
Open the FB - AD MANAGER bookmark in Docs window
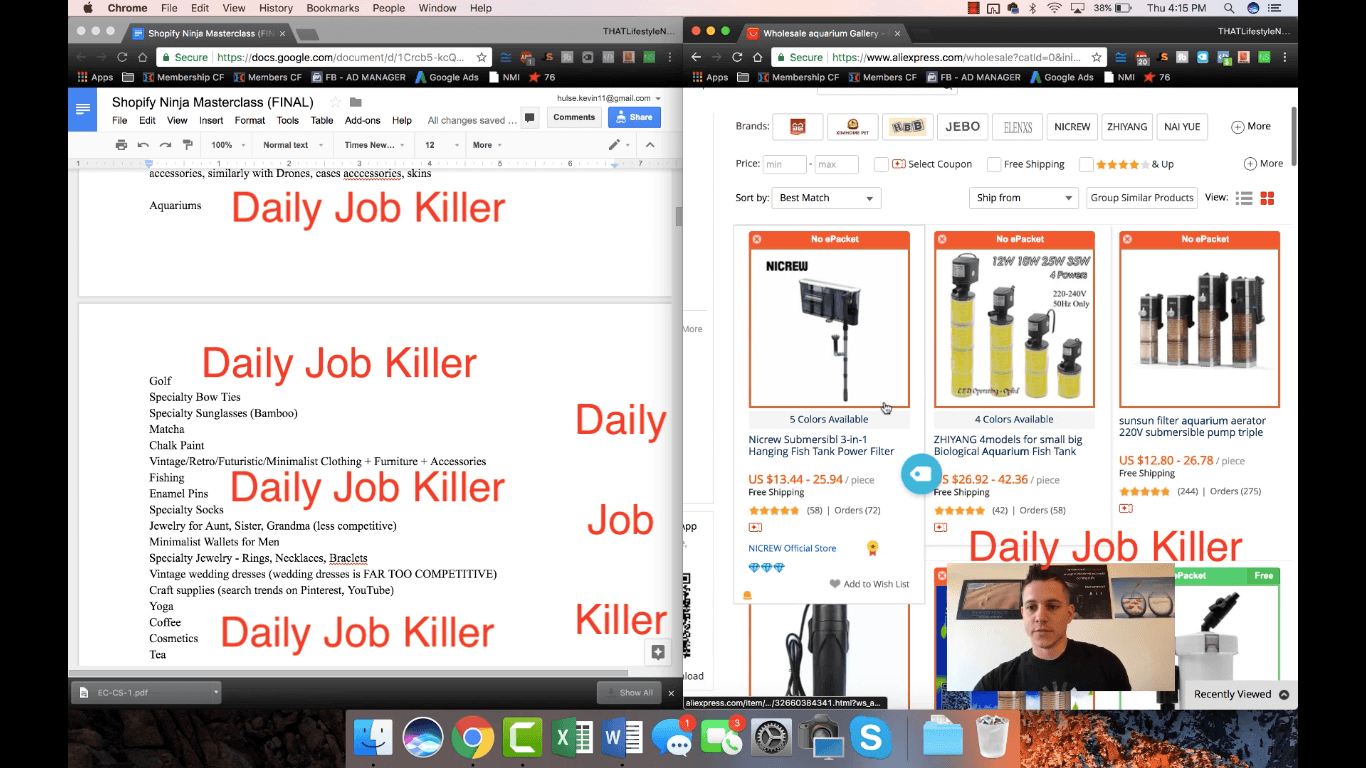point(358,77)
